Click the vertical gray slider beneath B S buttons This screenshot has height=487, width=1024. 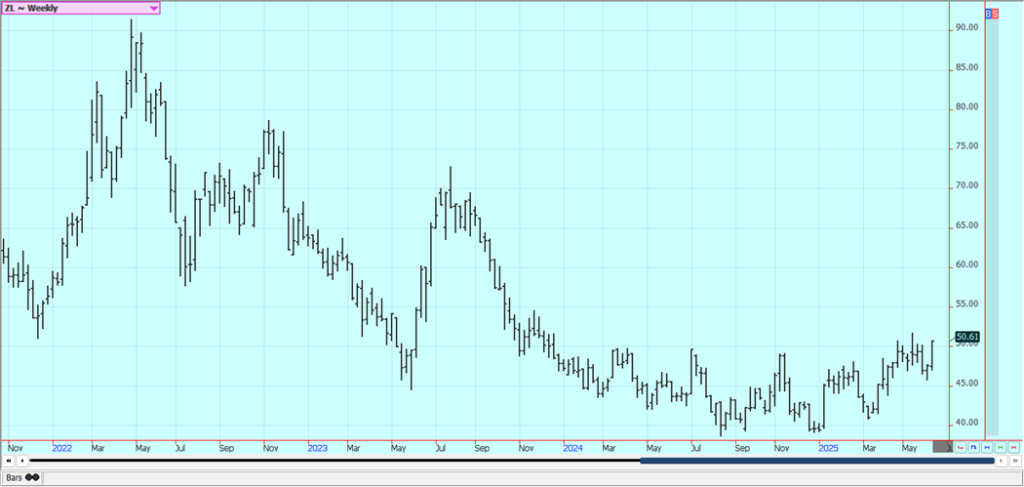point(992,227)
